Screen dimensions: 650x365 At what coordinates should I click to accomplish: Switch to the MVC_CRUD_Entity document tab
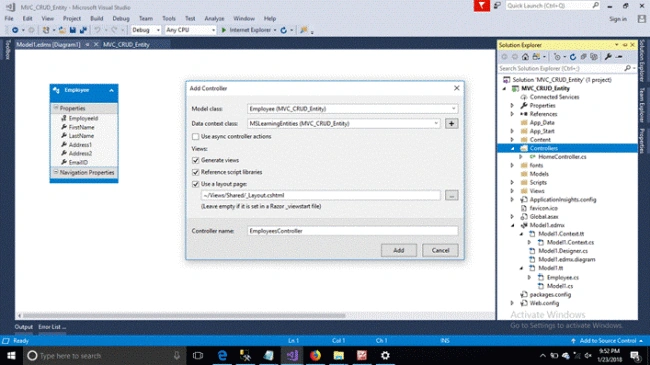click(126, 44)
